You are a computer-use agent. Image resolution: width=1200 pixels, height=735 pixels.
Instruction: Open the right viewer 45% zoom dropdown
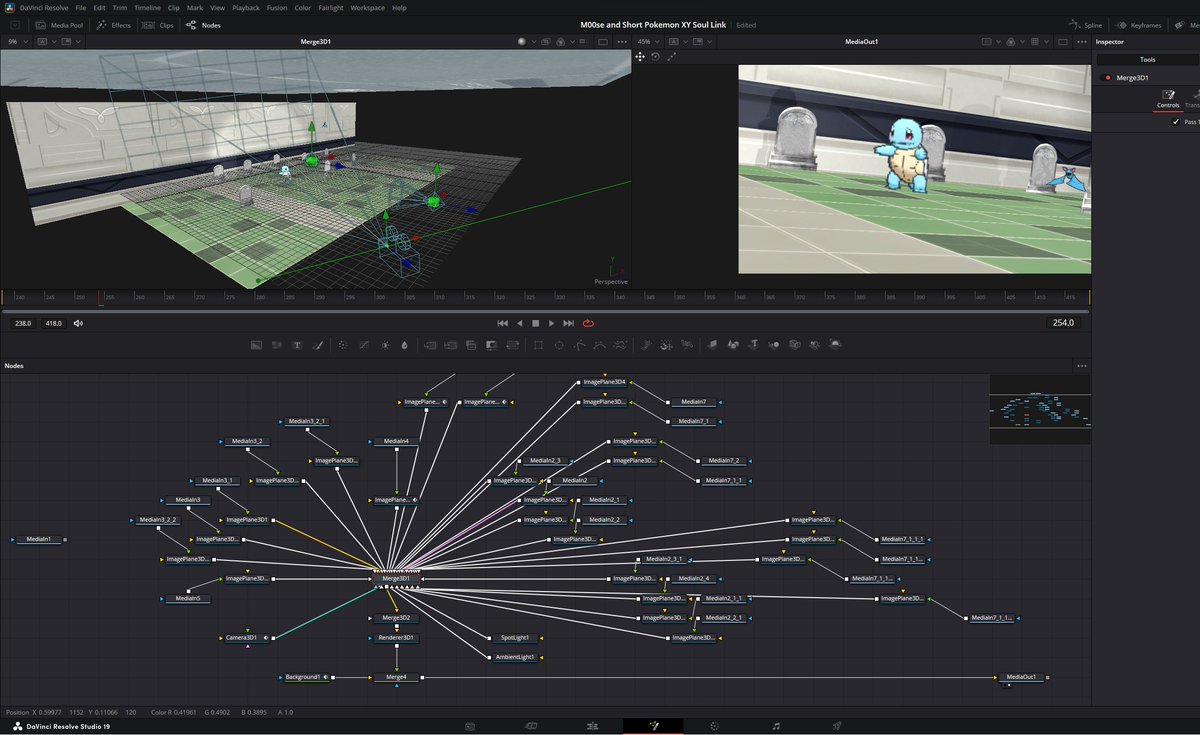[x=650, y=42]
